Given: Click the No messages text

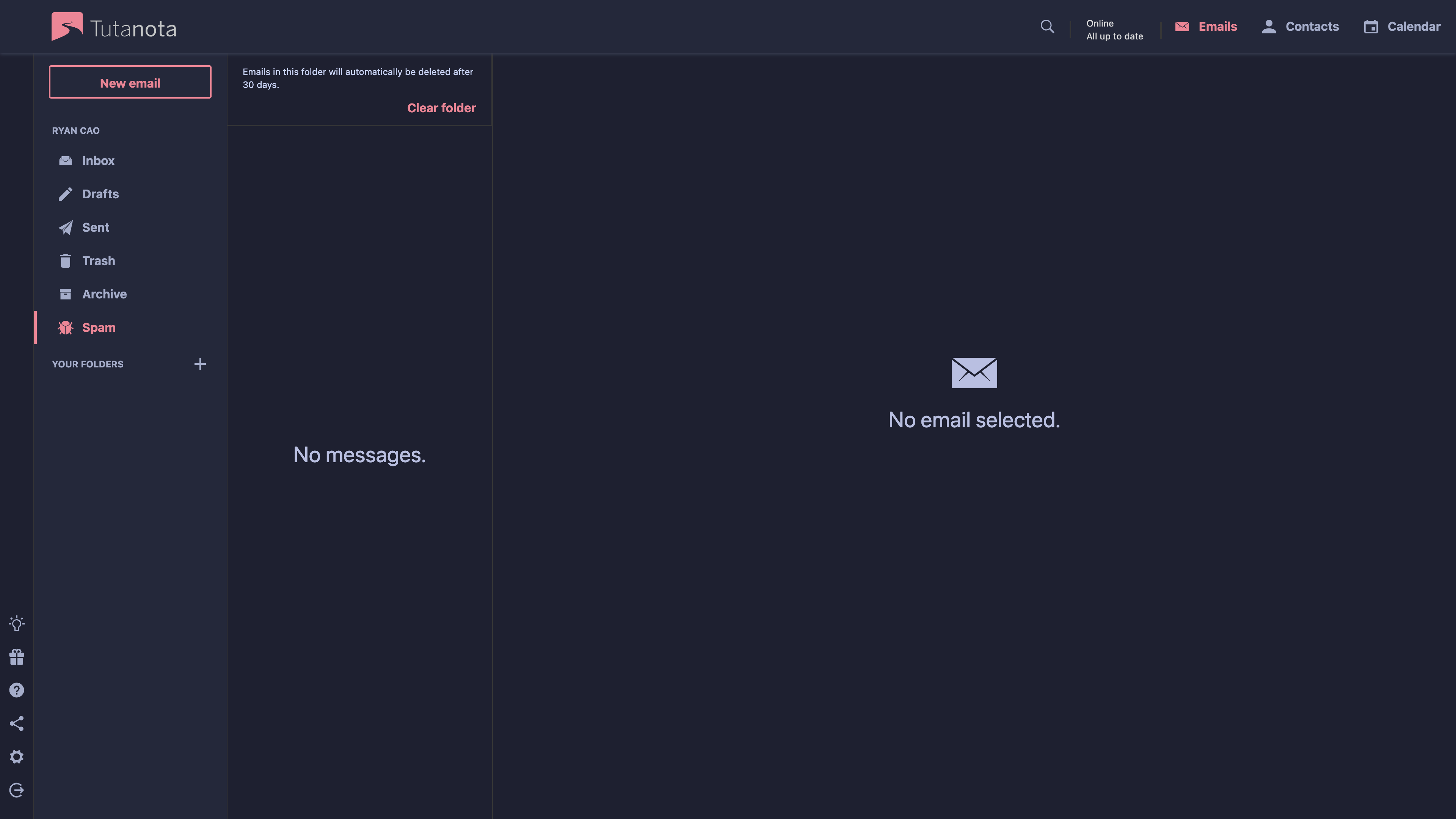Looking at the screenshot, I should point(359,455).
